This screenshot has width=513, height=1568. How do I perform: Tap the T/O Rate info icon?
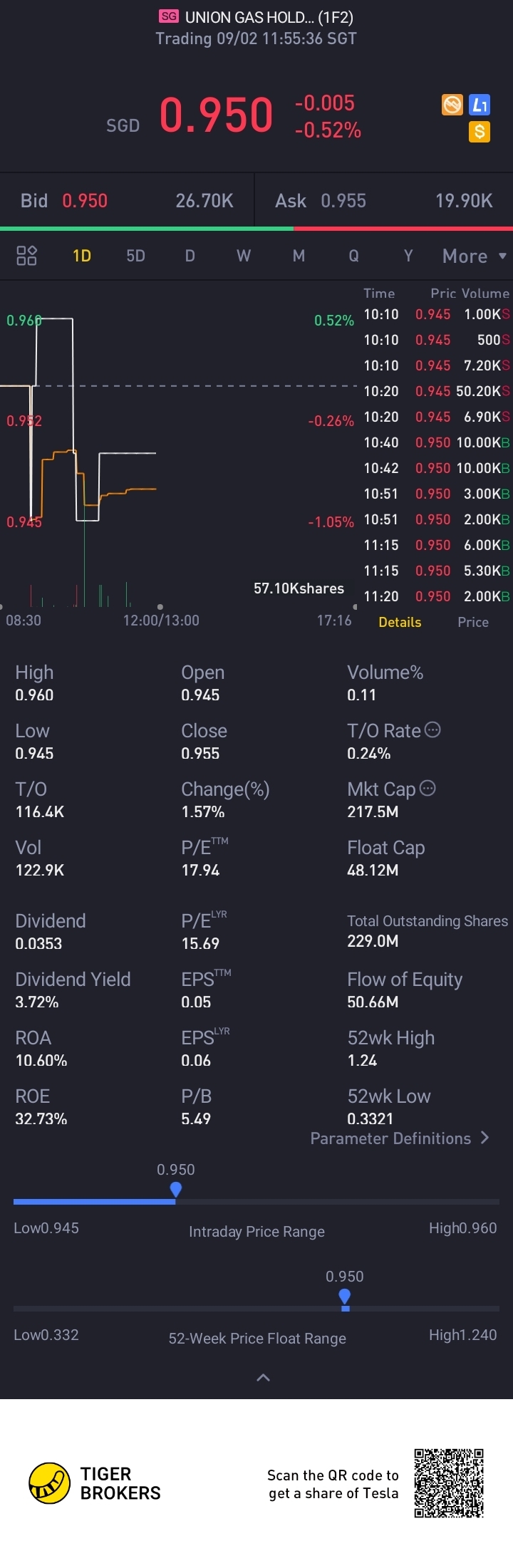coord(432,730)
